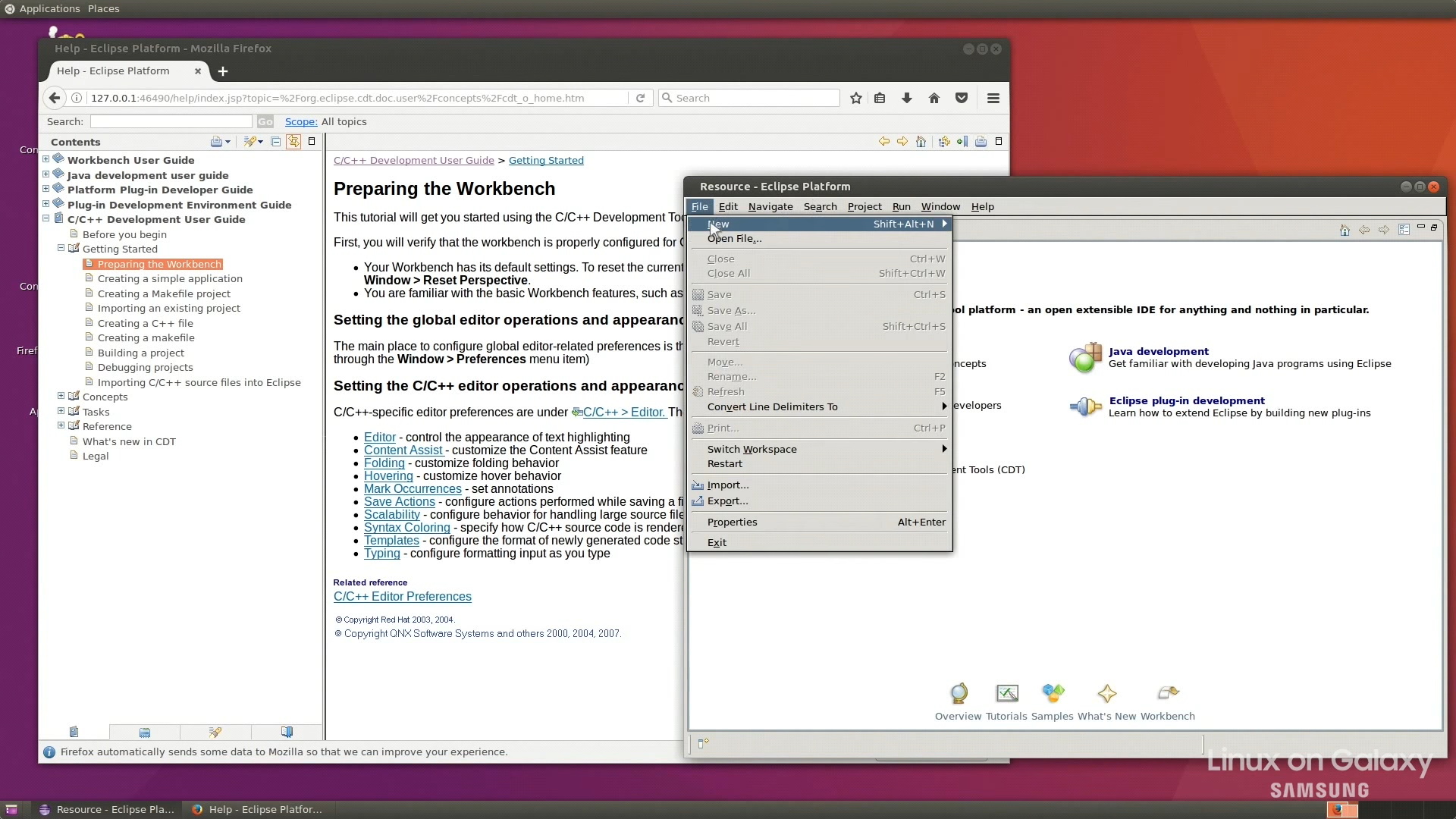Select 'Importing an existing project' topic
This screenshot has width=1456, height=819.
(x=168, y=309)
